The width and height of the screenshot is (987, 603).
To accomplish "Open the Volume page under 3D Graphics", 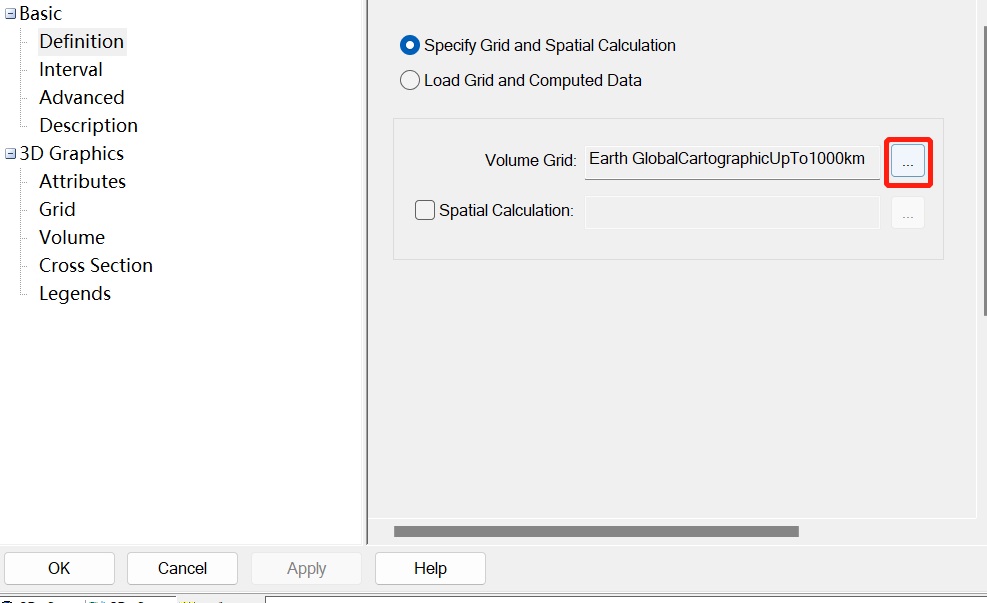I will [72, 237].
